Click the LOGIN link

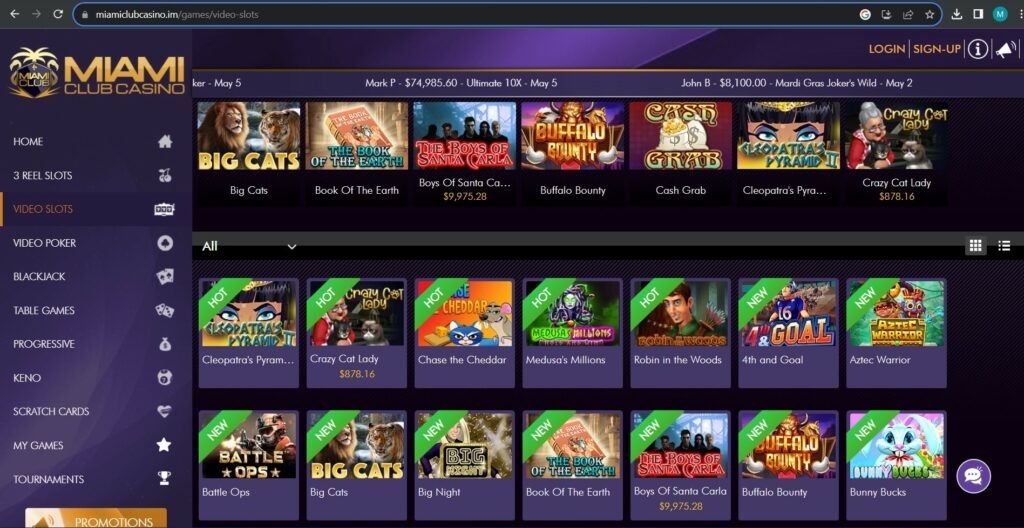pos(886,49)
